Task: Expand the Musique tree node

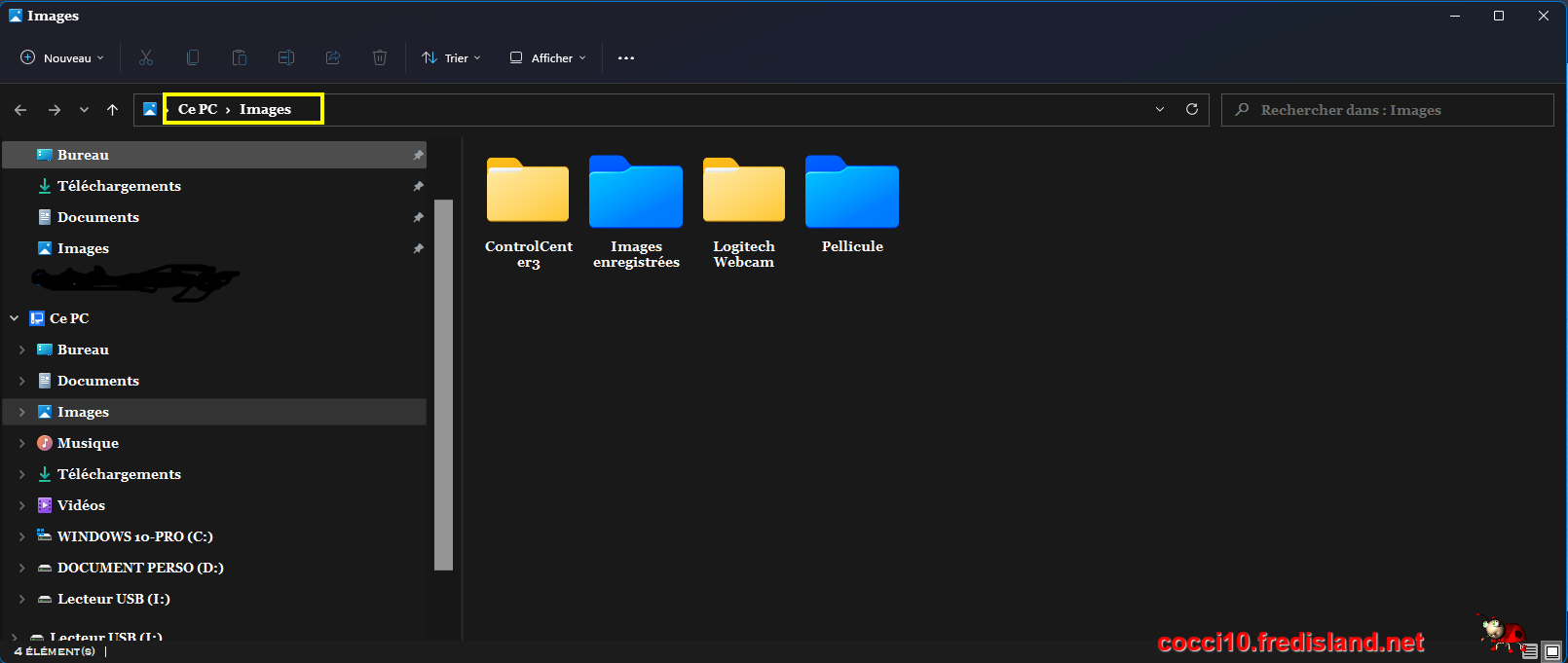Action: click(21, 443)
